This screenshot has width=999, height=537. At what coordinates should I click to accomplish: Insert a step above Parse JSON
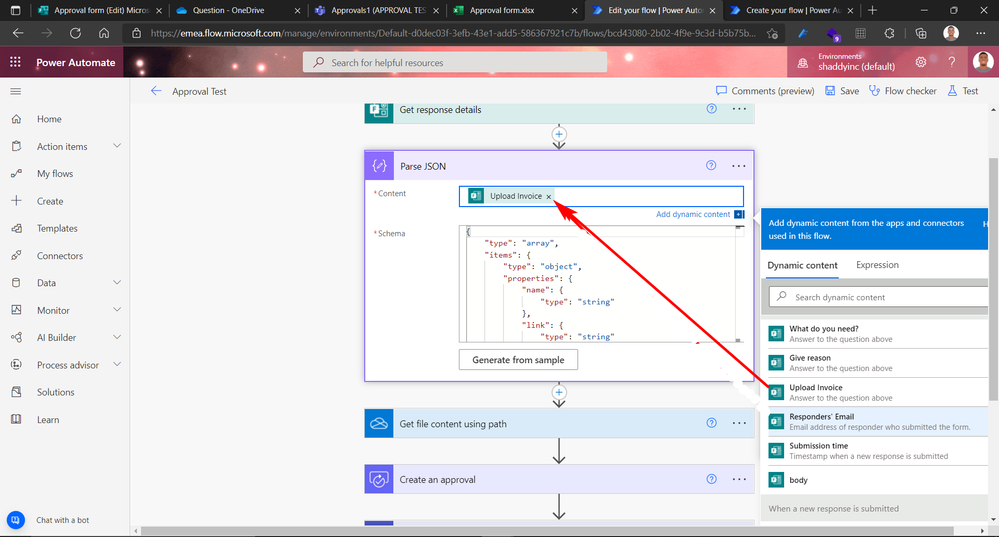pyautogui.click(x=559, y=134)
